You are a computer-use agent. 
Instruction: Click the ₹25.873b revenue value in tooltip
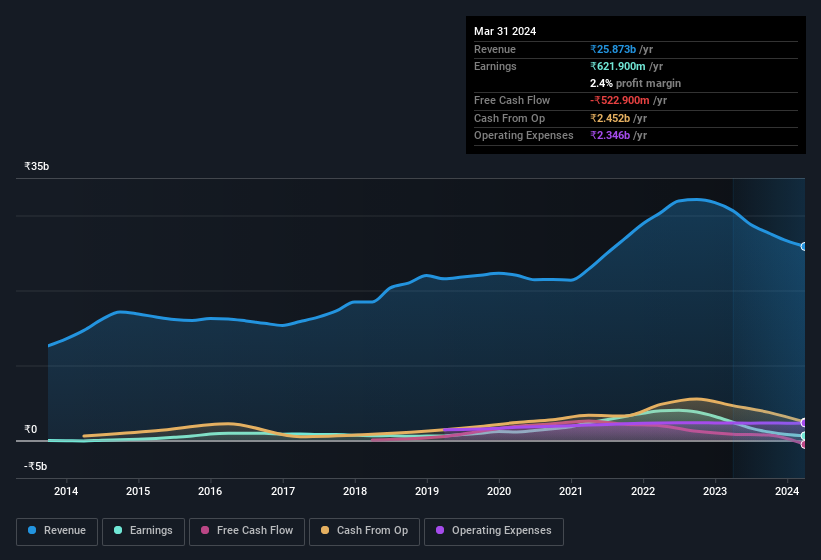(613, 49)
